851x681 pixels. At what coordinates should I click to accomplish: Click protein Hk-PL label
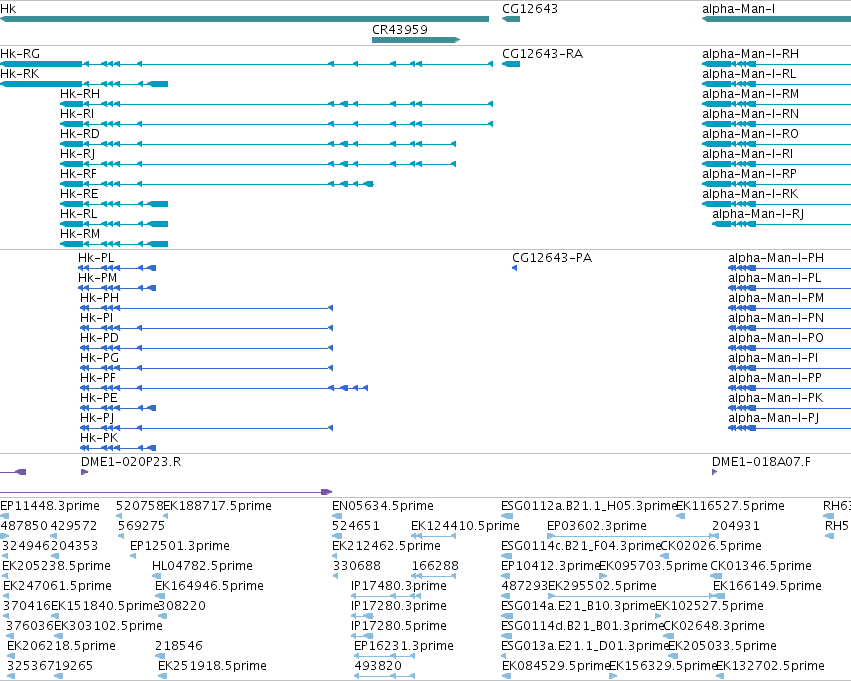(x=96, y=258)
